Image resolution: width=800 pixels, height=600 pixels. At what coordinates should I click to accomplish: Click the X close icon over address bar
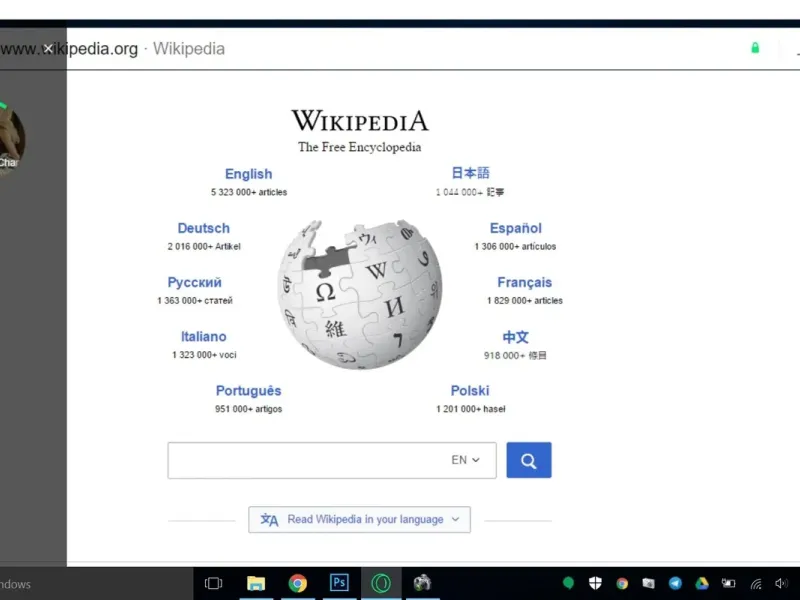point(47,48)
